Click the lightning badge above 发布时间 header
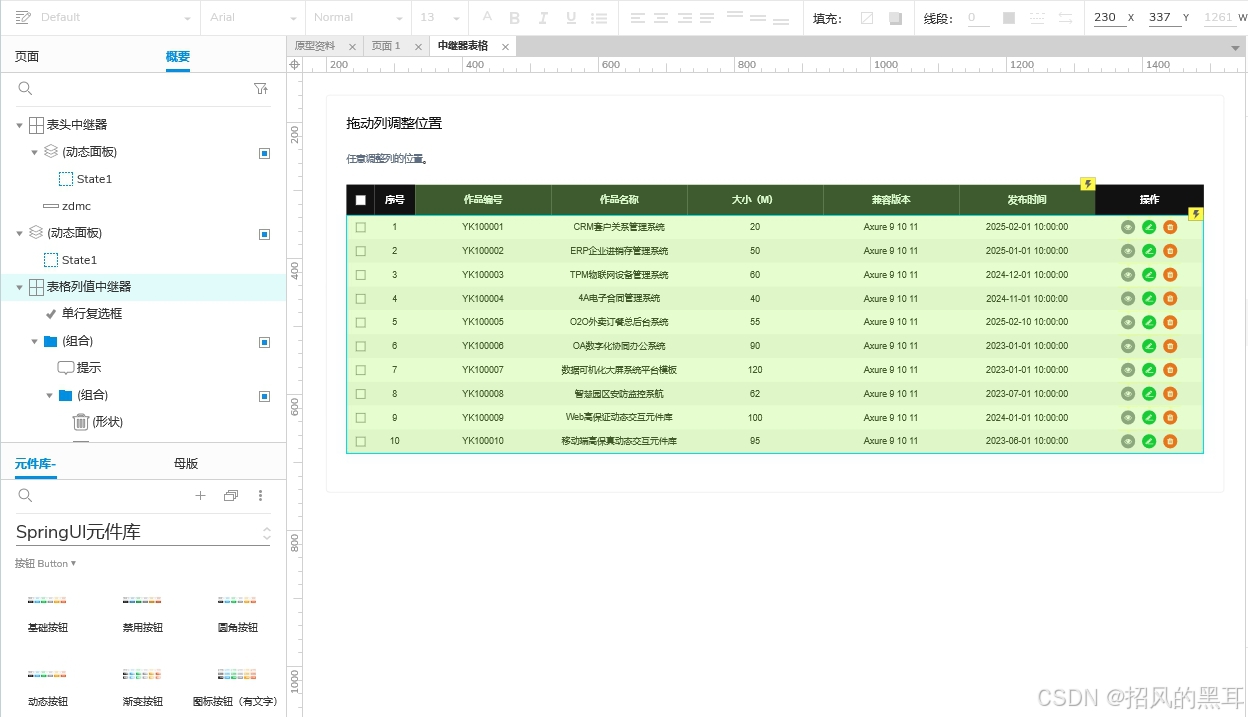Screen dimensions: 1248x717 (x=1088, y=184)
